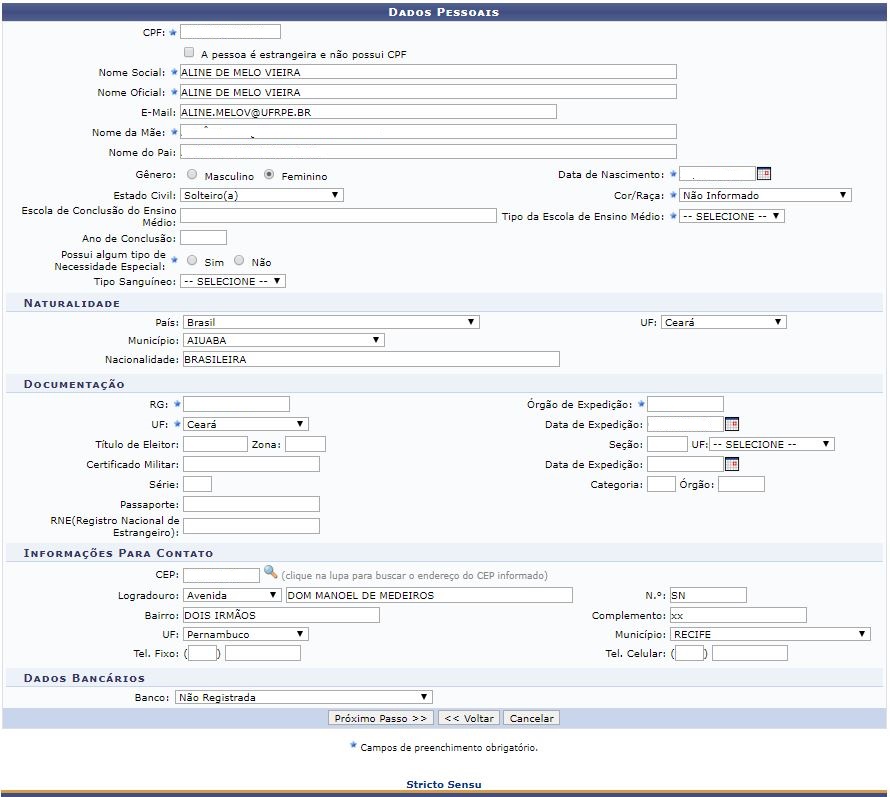Image resolution: width=890 pixels, height=797 pixels.
Task: Click the Voltar button
Action: 469,718
